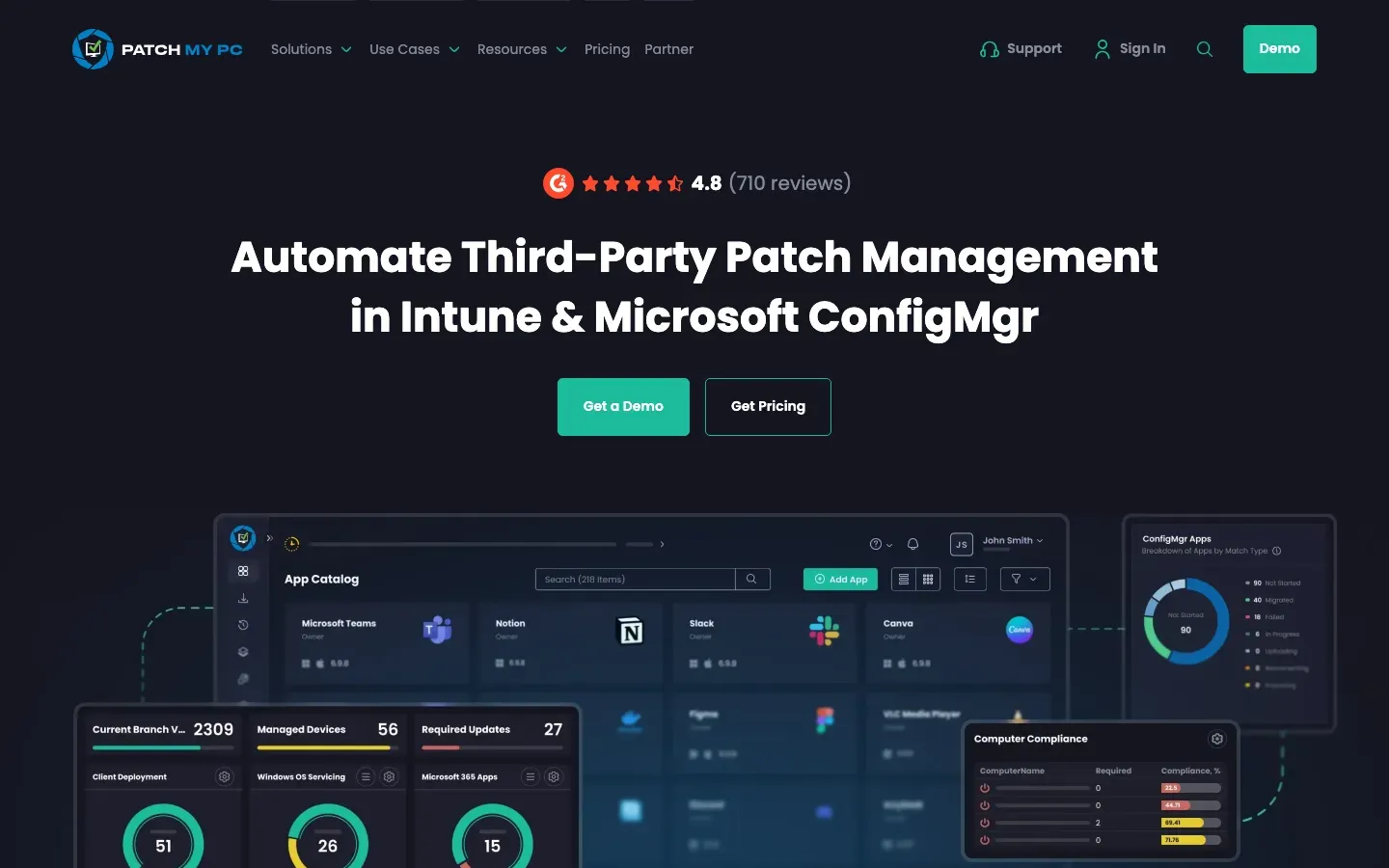Click the 22.5 compliance bar
Image resolution: width=1389 pixels, height=868 pixels.
tap(1191, 788)
